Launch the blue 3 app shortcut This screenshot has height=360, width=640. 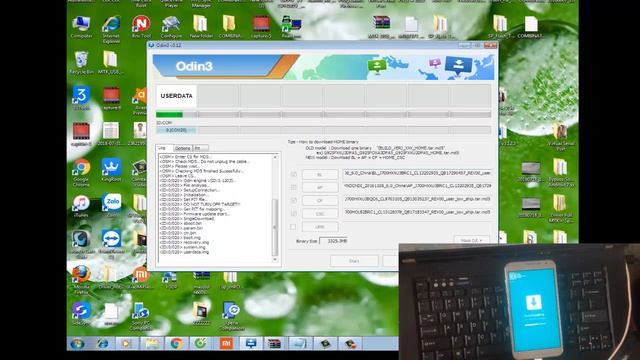81,98
